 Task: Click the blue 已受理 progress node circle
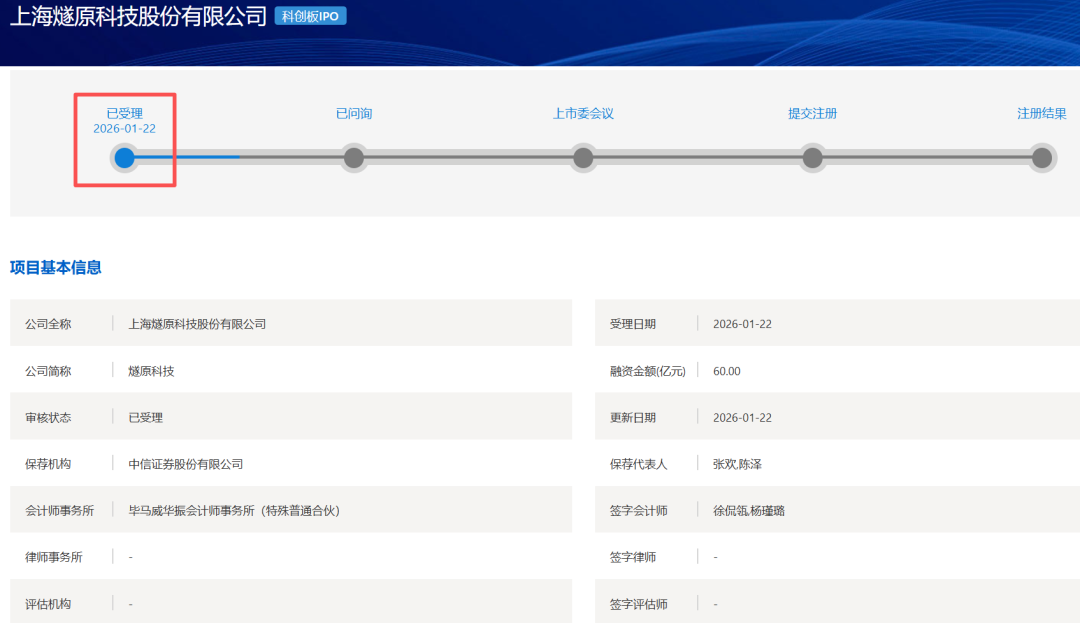[124, 158]
